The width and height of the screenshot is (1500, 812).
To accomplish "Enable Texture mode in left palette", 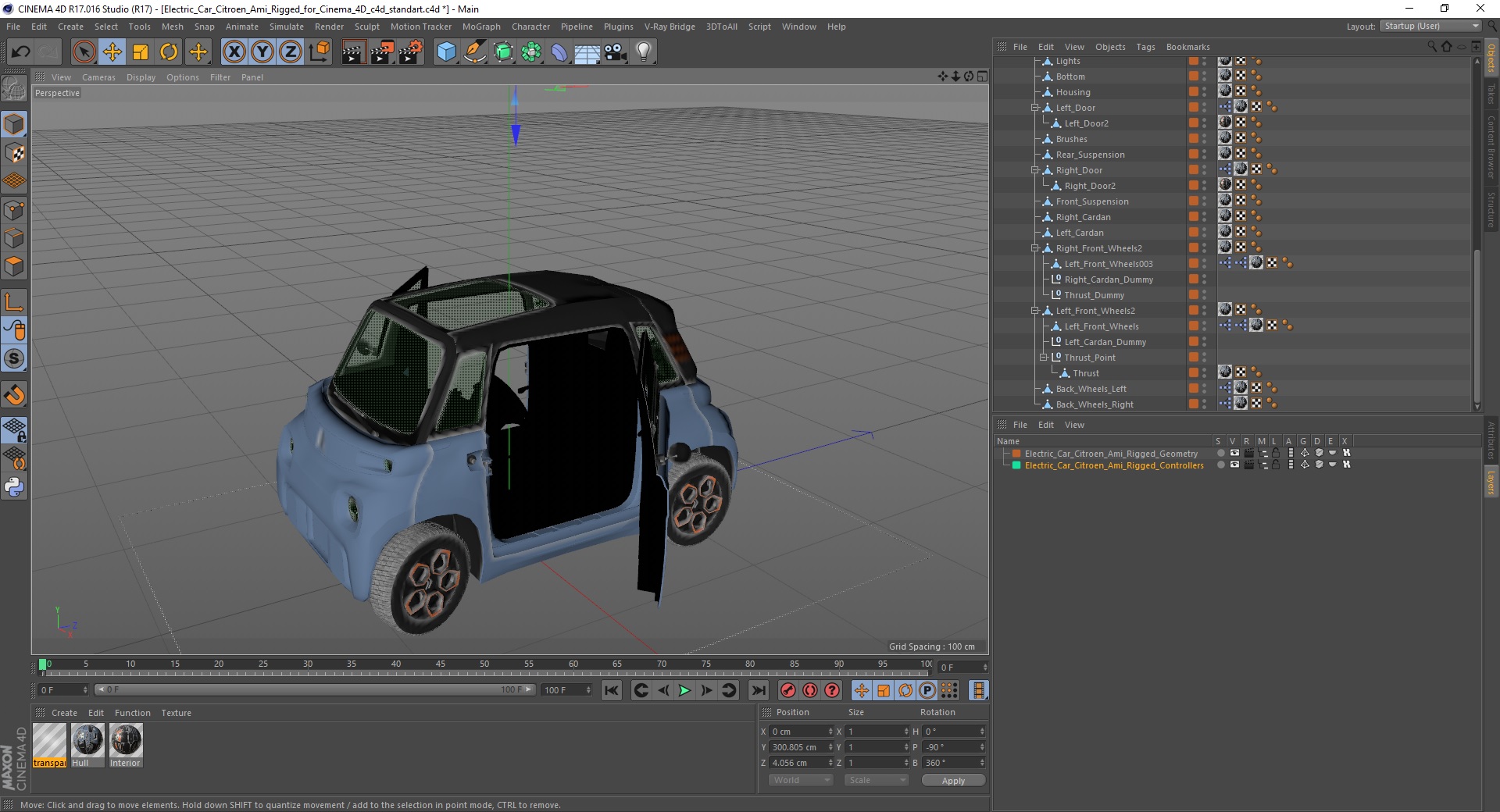I will (x=14, y=153).
